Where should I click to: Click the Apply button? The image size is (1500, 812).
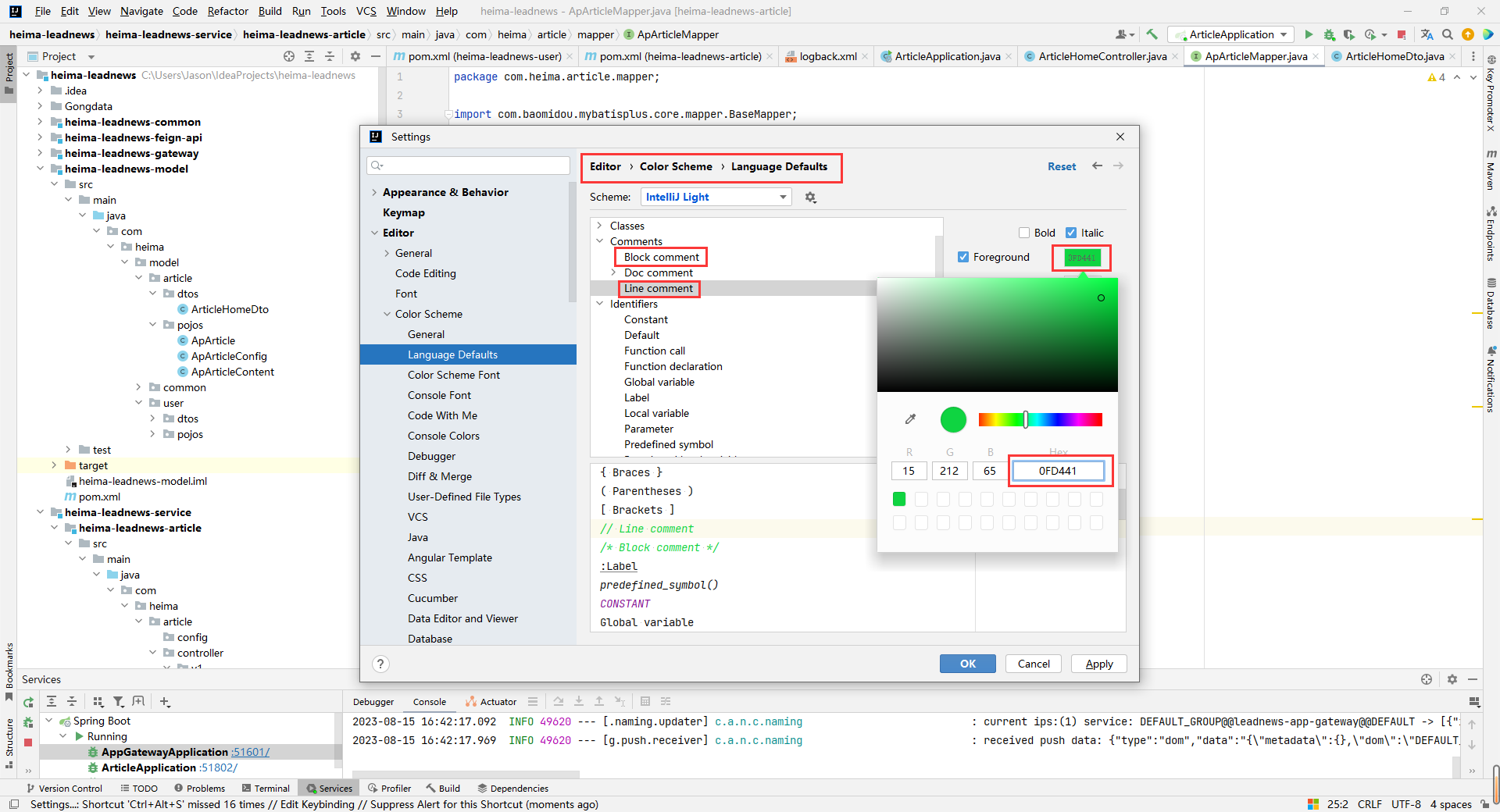pos(1098,664)
